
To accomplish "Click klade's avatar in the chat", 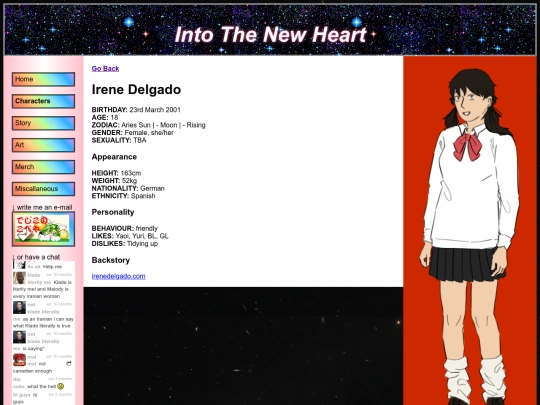I will pyautogui.click(x=19, y=278).
